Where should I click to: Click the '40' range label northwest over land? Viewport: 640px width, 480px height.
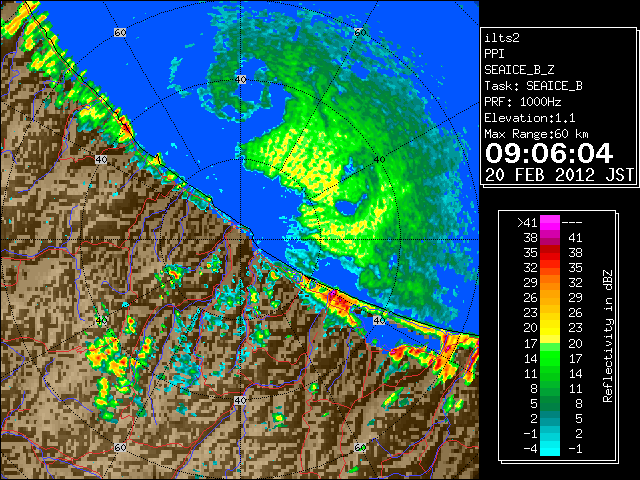[x=101, y=160]
